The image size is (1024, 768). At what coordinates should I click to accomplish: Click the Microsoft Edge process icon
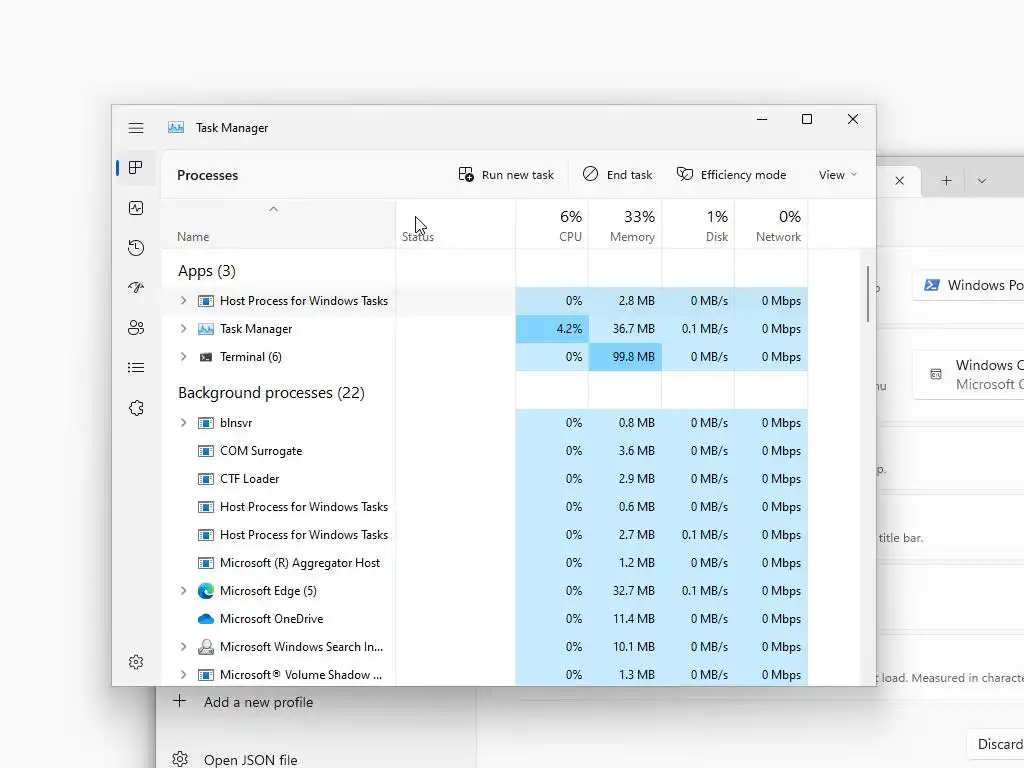point(206,591)
